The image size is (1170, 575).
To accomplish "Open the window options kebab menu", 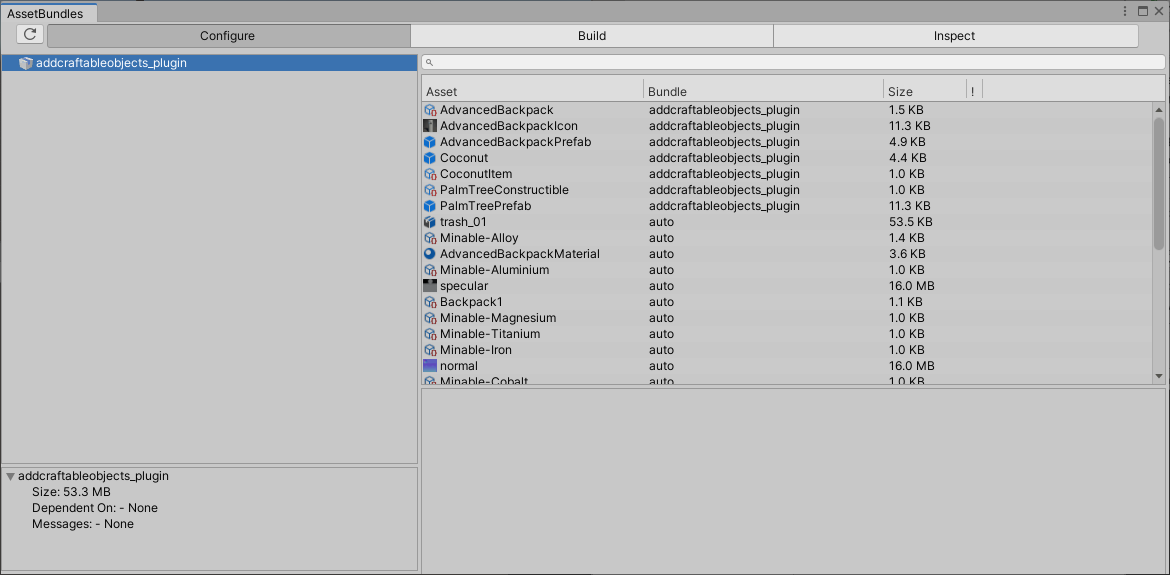I will 1126,10.
